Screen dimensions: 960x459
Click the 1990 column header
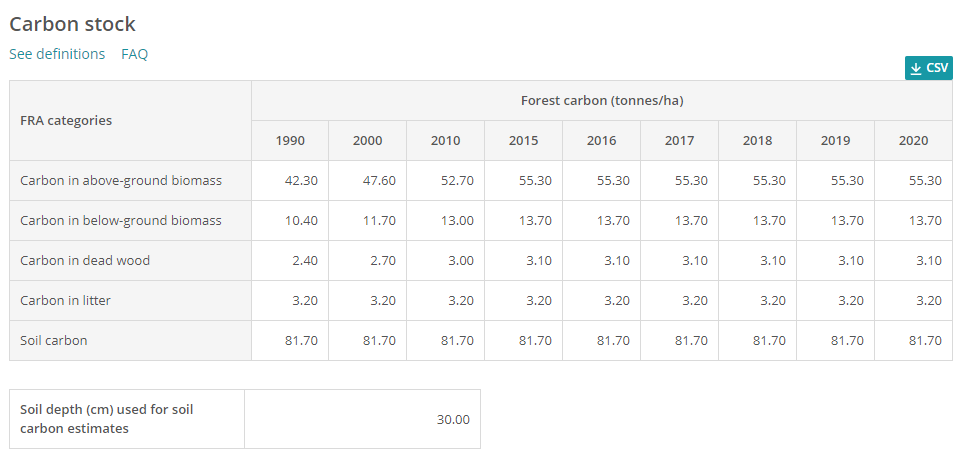tap(290, 141)
